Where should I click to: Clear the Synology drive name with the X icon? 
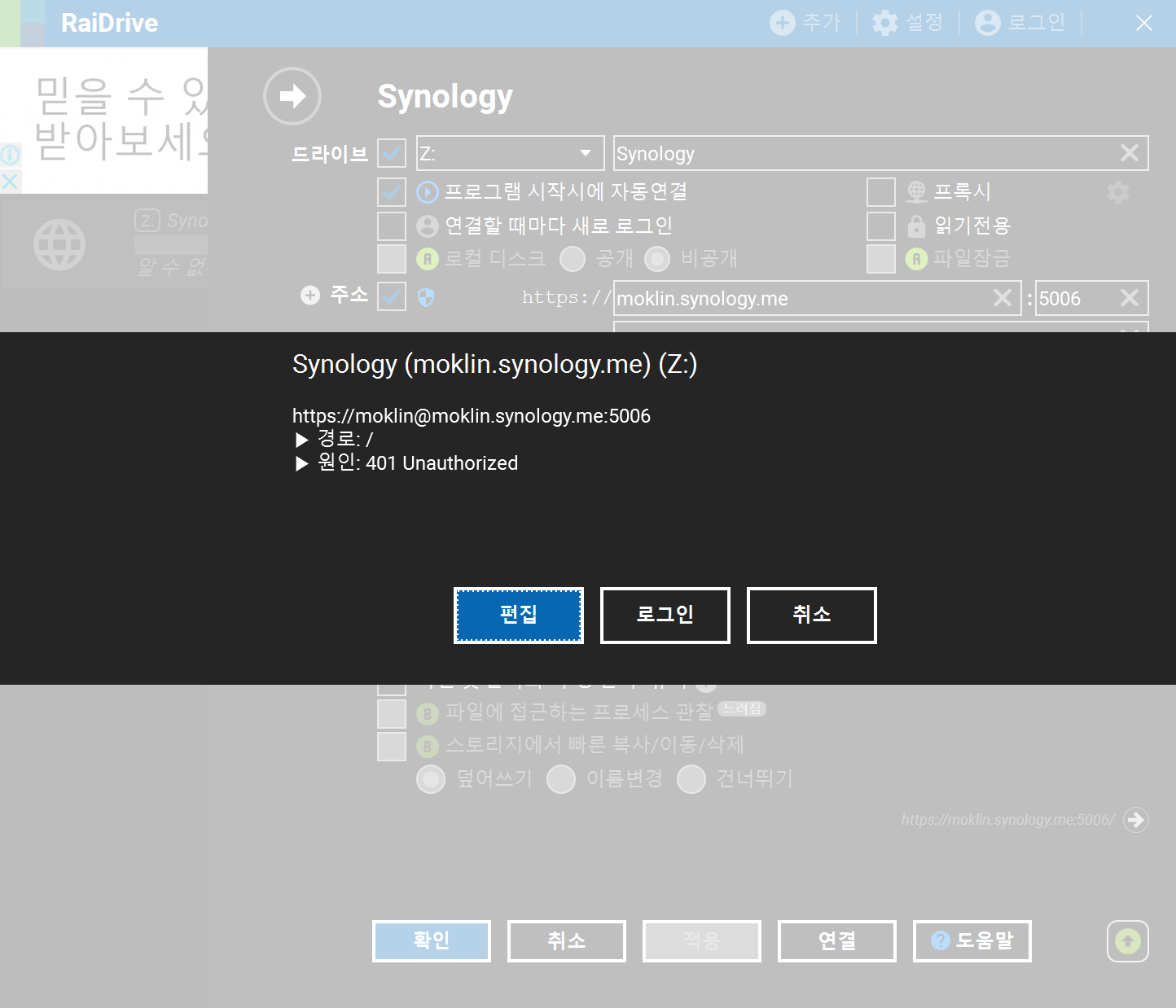pos(1130,153)
